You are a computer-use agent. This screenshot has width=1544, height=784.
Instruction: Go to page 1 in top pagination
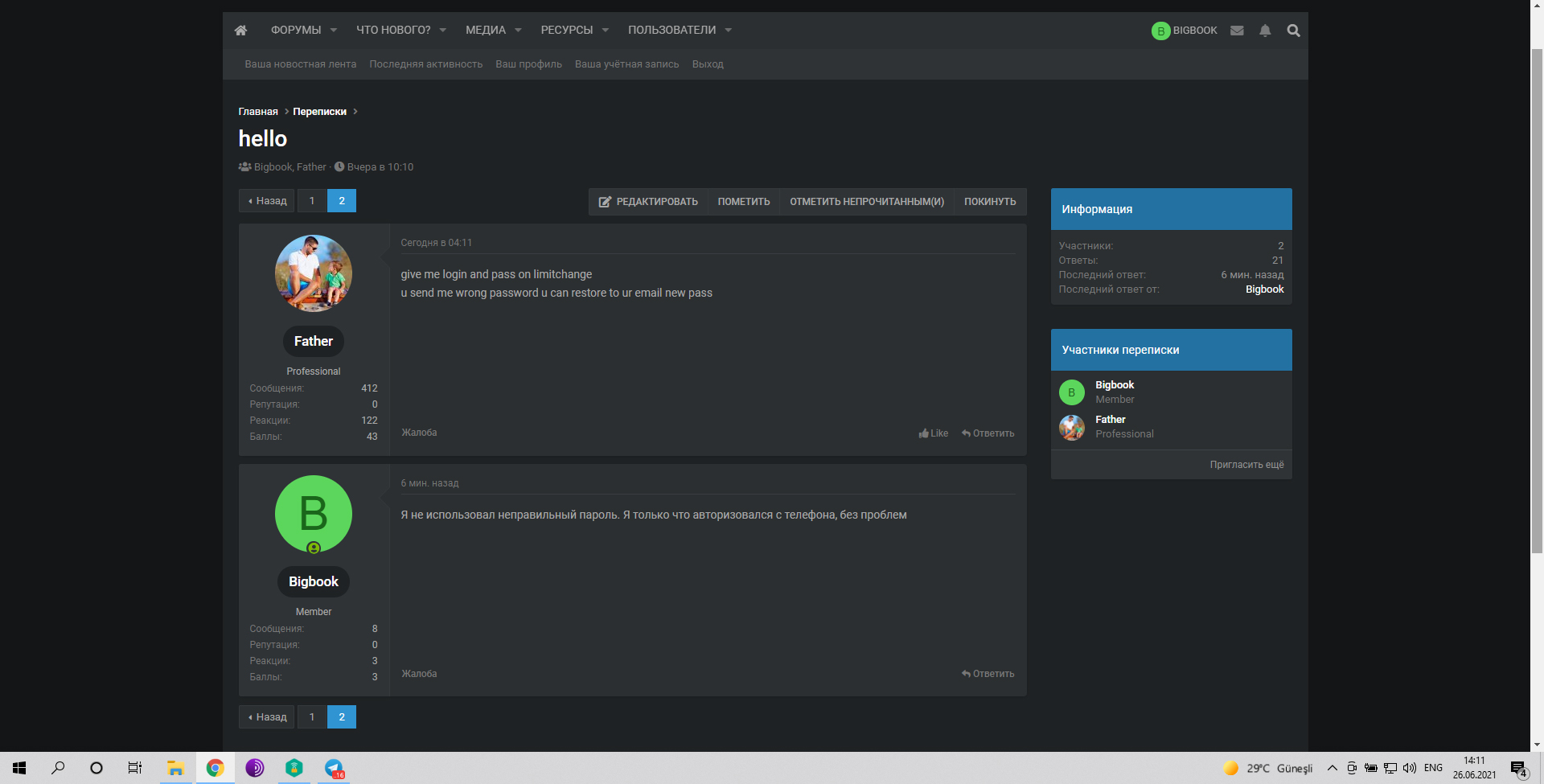(x=312, y=201)
